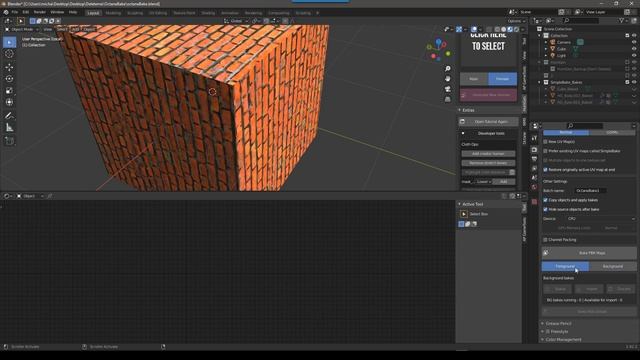Click the 'Bake PBR Maps' button
This screenshot has height=360, width=640.
point(589,253)
